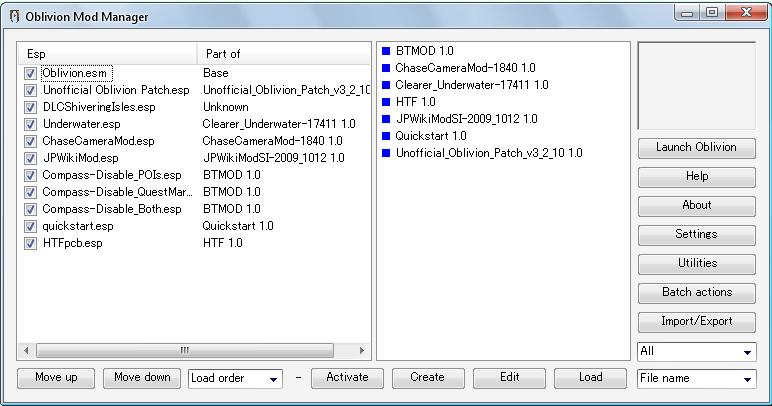The width and height of the screenshot is (772, 406).
Task: Uncheck Unofficial Oblivion Patch.esp checkbox
Action: click(x=31, y=91)
